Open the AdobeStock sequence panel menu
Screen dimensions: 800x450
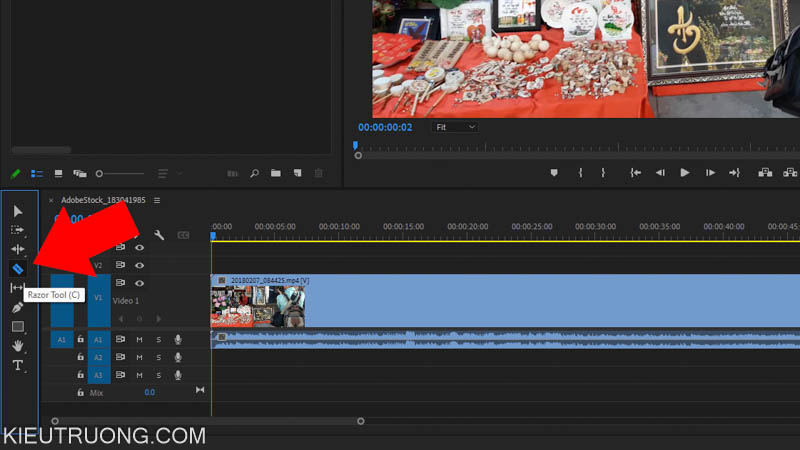157,200
